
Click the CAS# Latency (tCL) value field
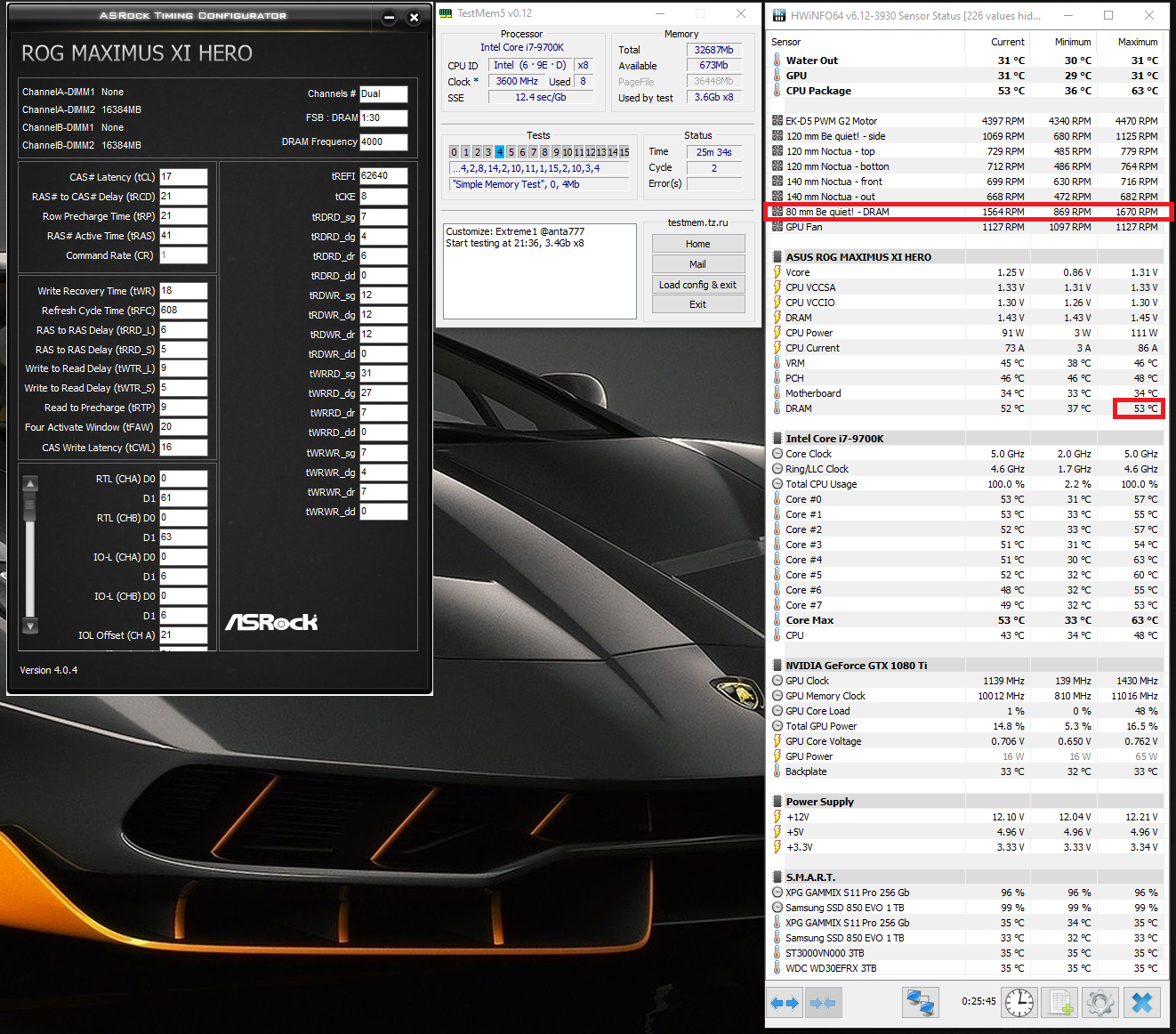coord(183,177)
